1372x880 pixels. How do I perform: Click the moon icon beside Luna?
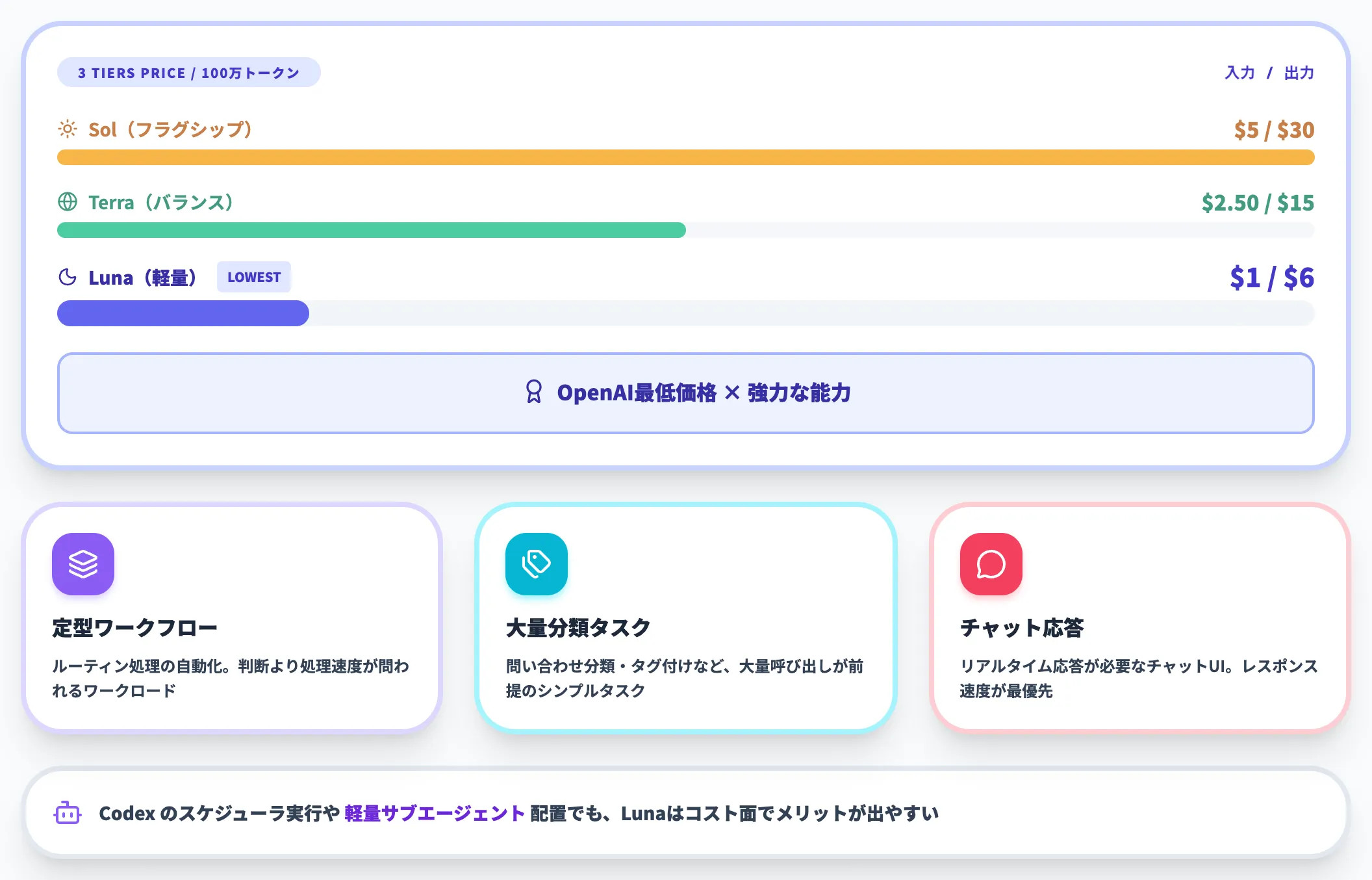coord(68,277)
